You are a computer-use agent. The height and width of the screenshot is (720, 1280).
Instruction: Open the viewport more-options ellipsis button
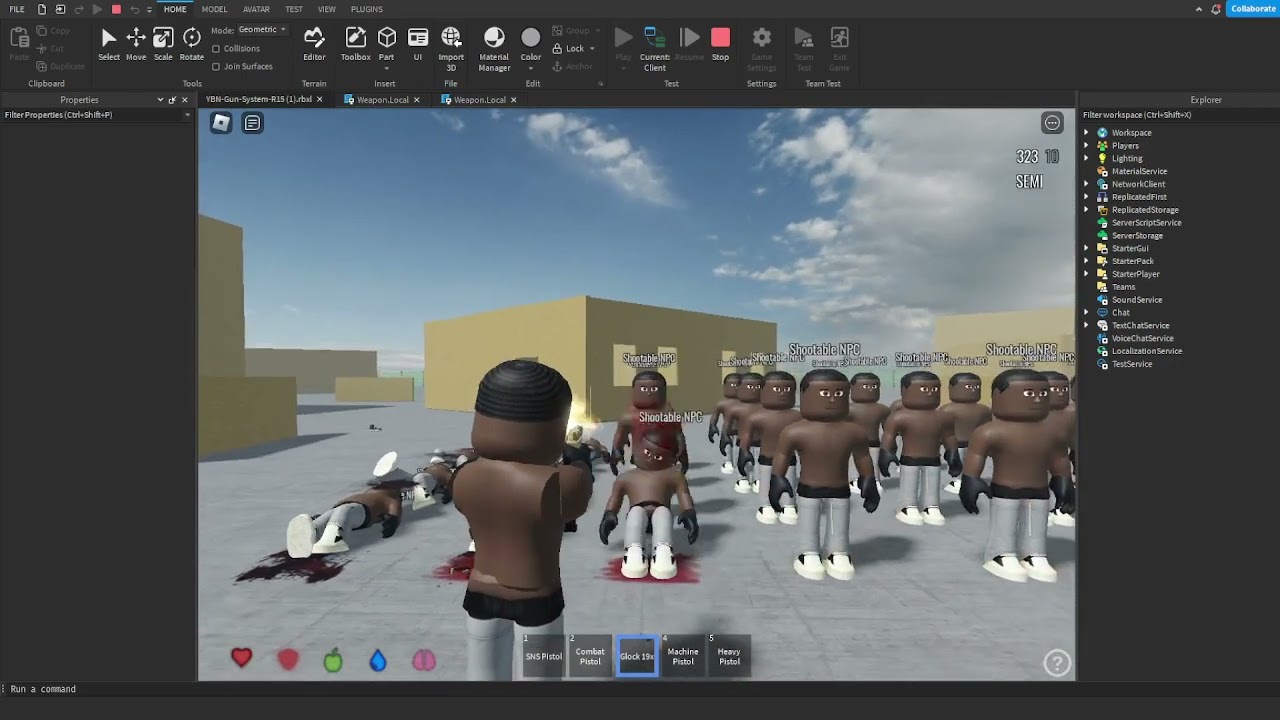1052,123
